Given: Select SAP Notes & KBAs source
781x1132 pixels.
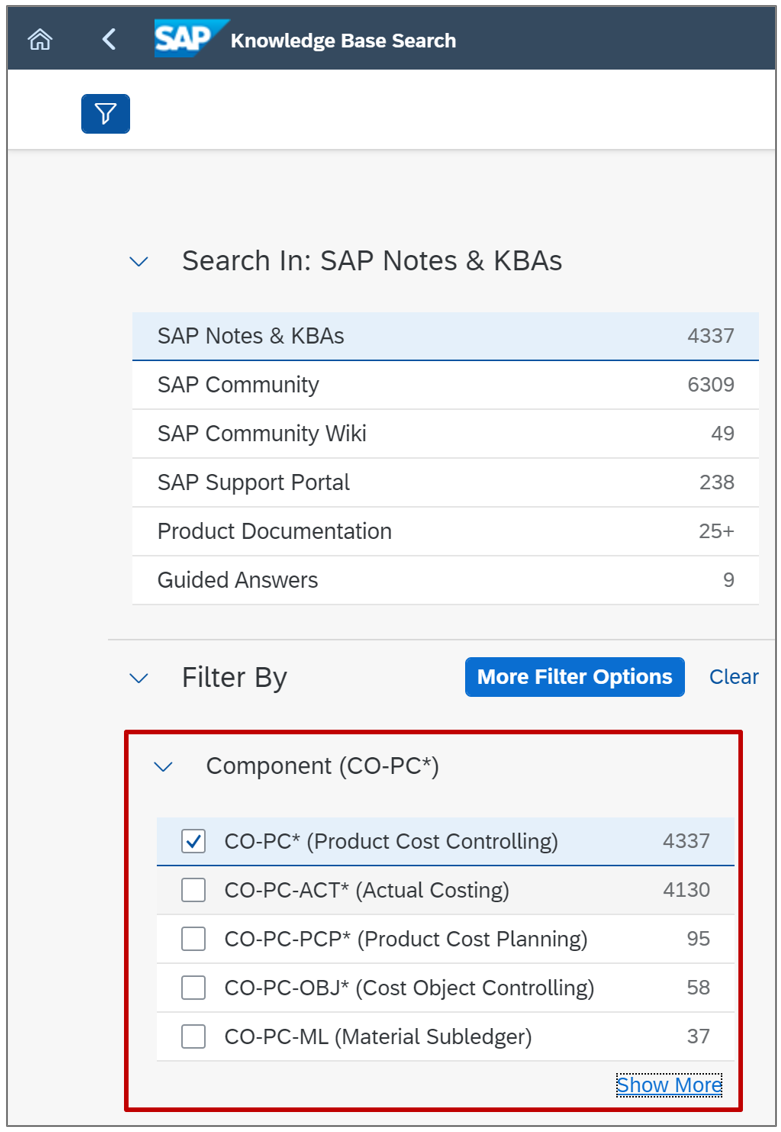Looking at the screenshot, I should 445,336.
